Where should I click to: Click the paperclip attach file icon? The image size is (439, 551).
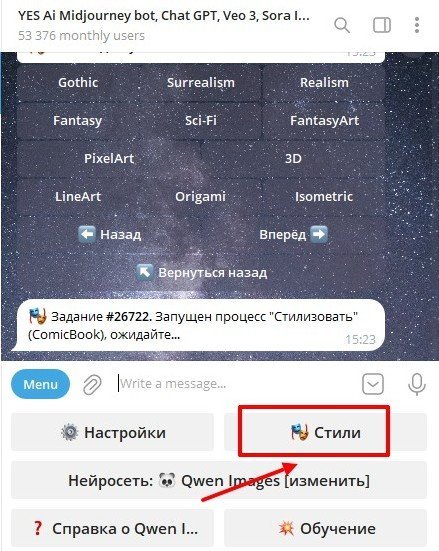[92, 384]
